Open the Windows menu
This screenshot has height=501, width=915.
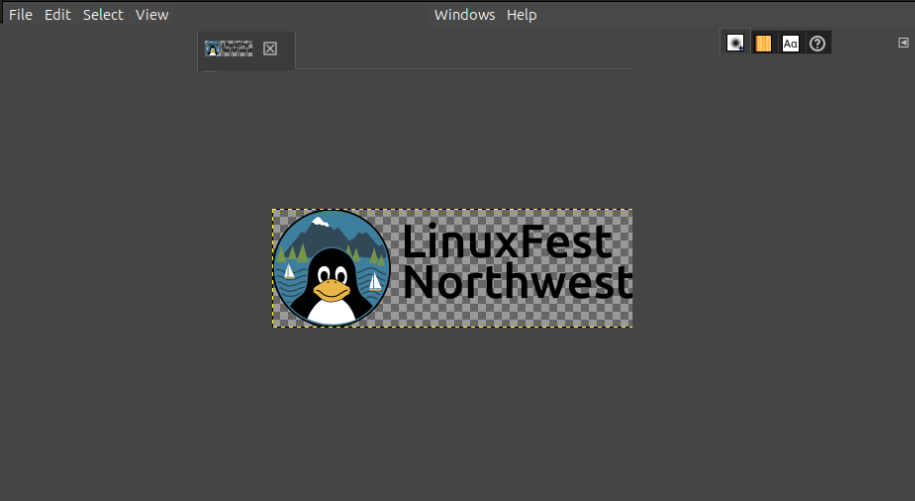[x=465, y=15]
